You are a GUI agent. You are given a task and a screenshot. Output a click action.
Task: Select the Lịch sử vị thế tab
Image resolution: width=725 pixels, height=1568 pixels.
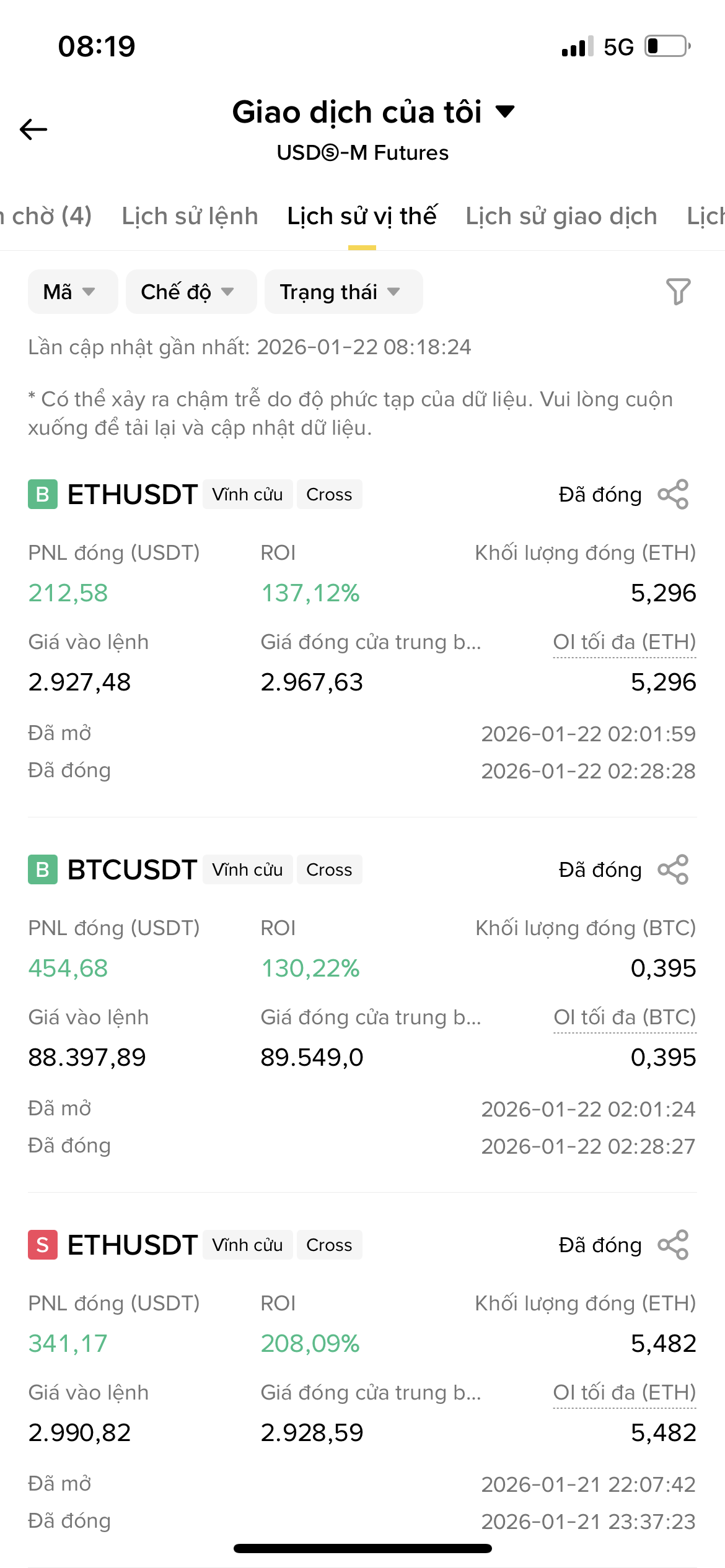tap(362, 216)
